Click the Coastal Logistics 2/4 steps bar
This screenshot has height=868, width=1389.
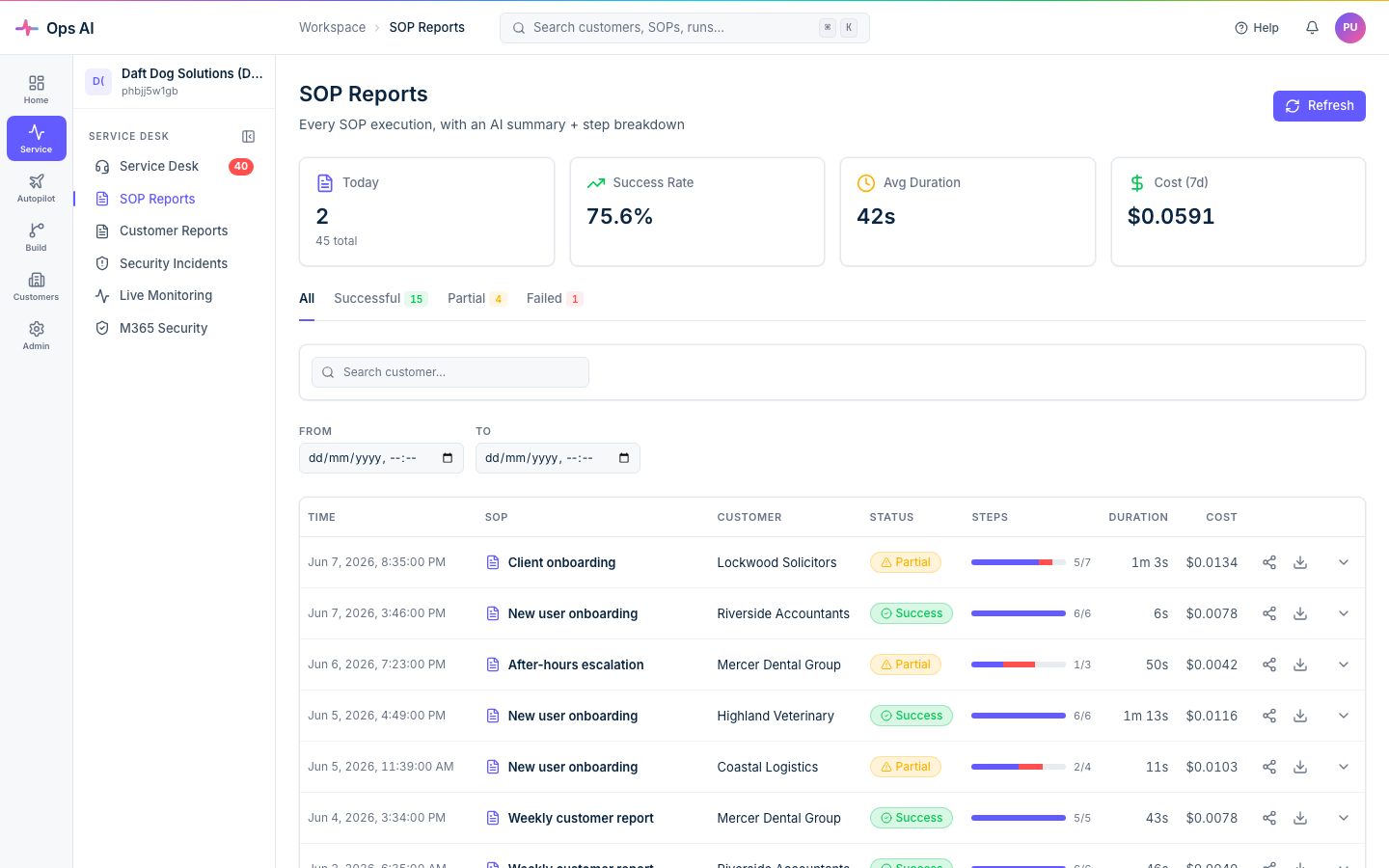[x=1019, y=767]
